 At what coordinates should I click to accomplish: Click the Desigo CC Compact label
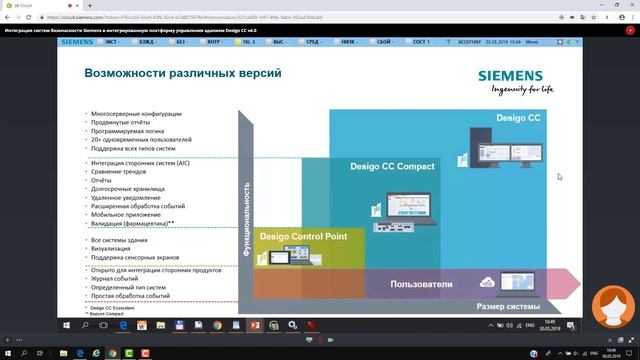pyautogui.click(x=392, y=167)
